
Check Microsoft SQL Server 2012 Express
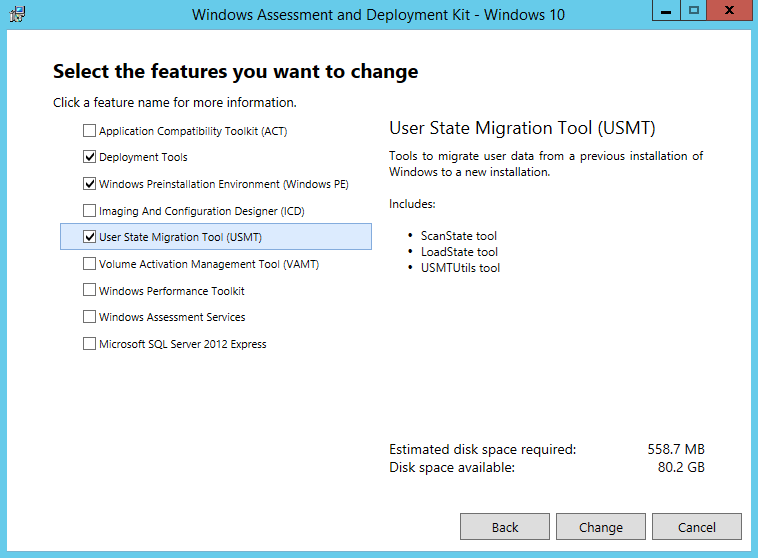click(x=89, y=344)
